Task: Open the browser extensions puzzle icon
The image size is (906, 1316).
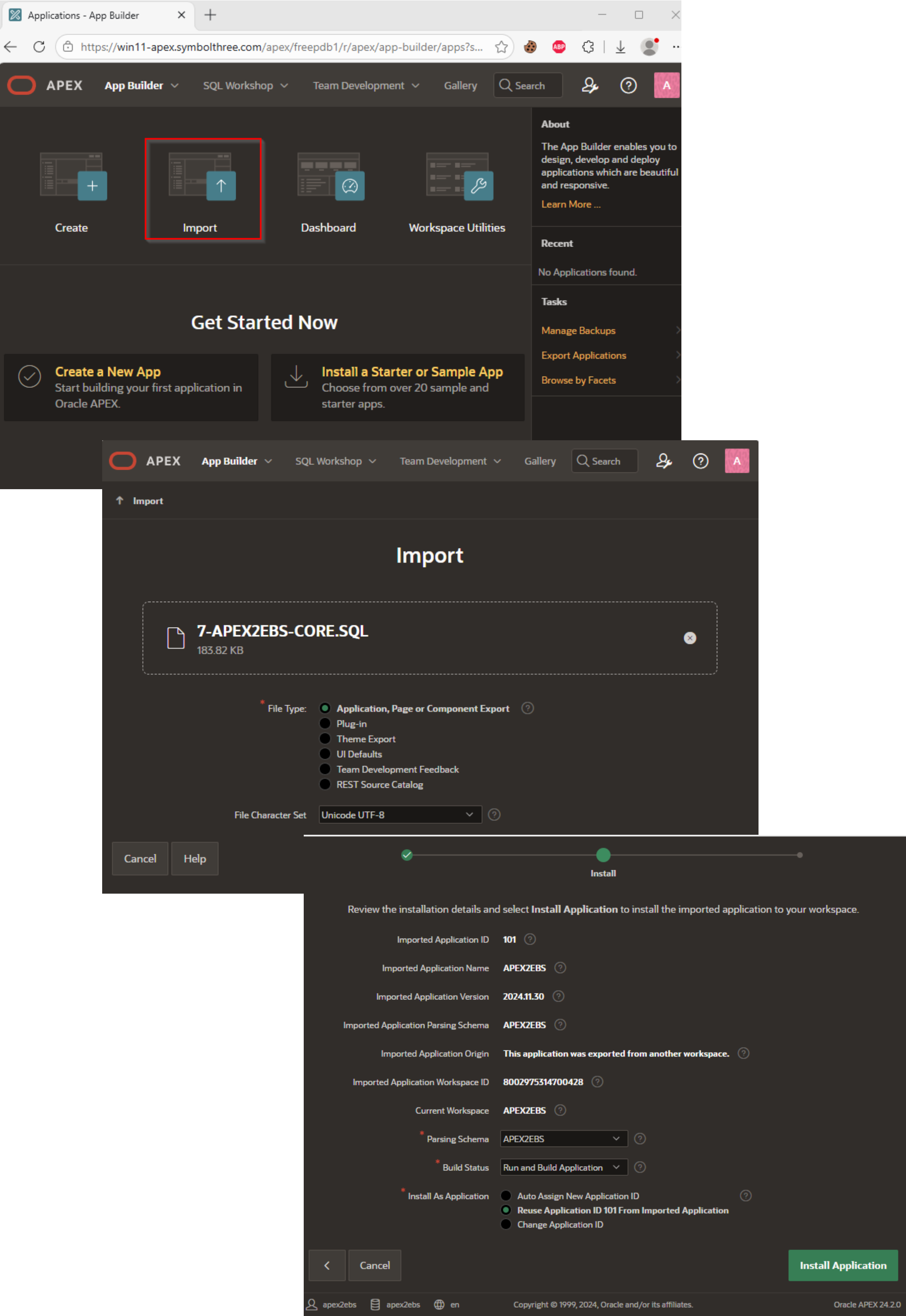Action: 588,47
